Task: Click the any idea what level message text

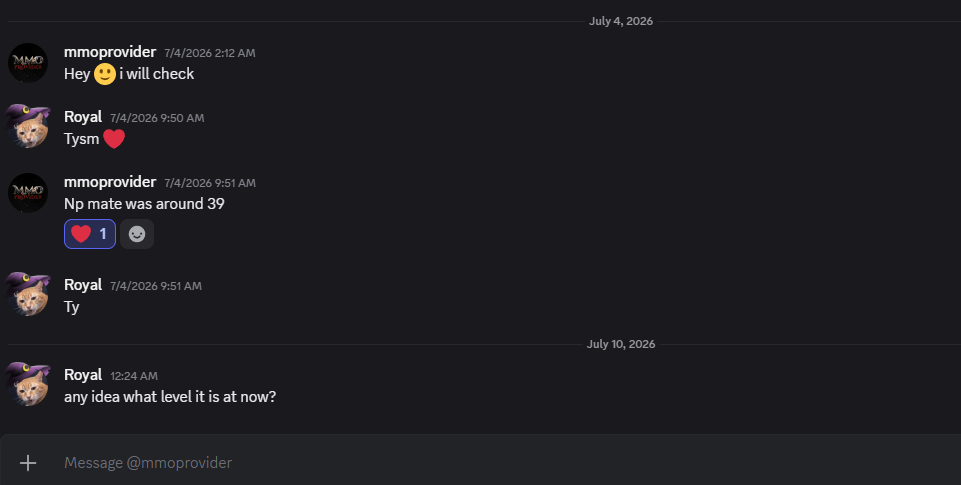Action: point(170,397)
